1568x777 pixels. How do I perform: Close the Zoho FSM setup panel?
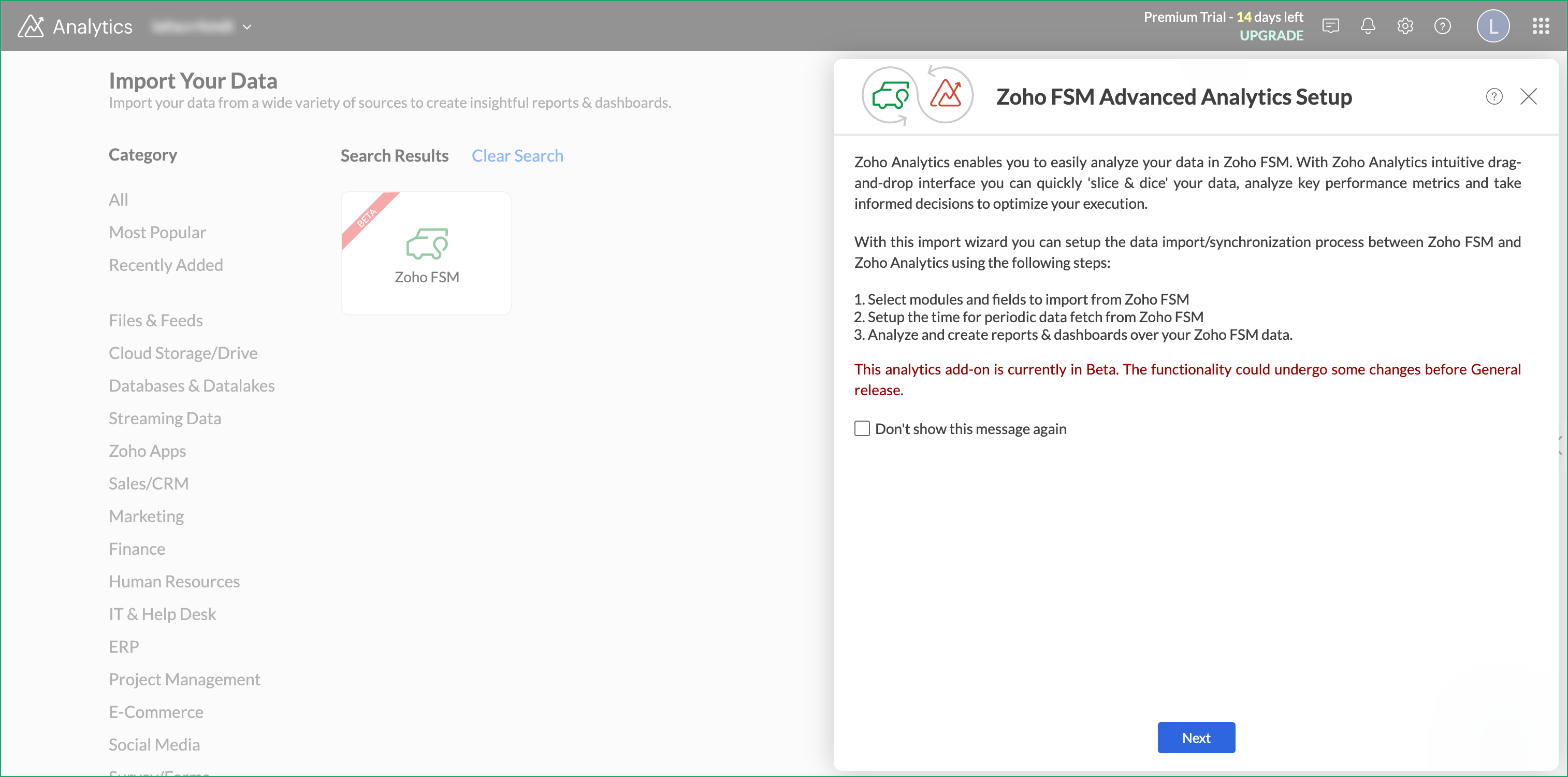1528,96
